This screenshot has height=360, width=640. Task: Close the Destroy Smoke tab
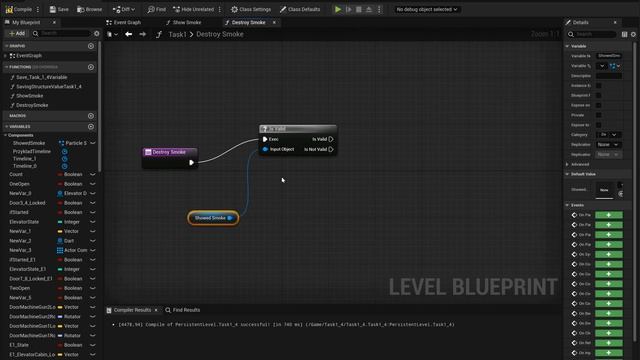coord(274,22)
